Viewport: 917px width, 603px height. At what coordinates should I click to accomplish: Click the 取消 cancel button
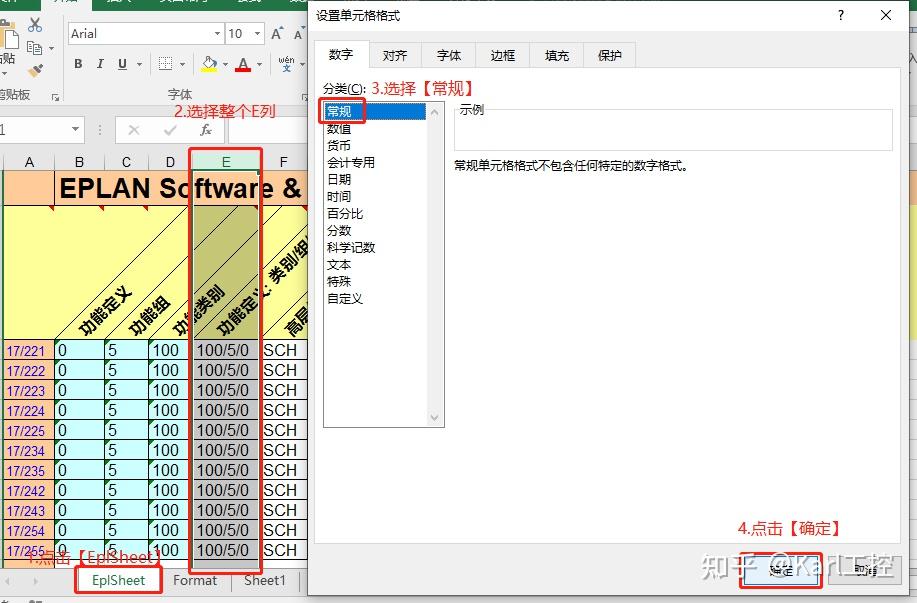(x=864, y=570)
